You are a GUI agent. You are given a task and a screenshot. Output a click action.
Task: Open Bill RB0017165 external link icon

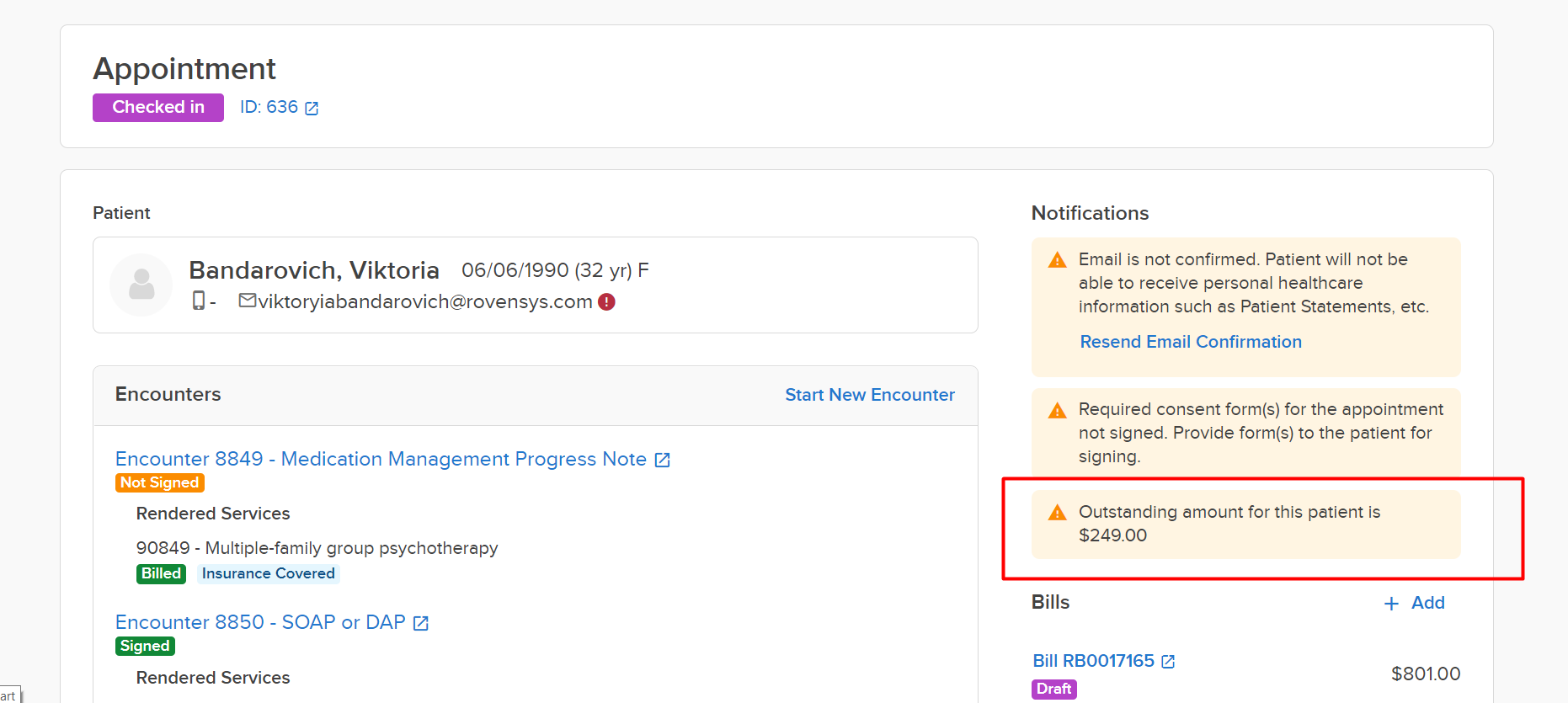[1168, 662]
